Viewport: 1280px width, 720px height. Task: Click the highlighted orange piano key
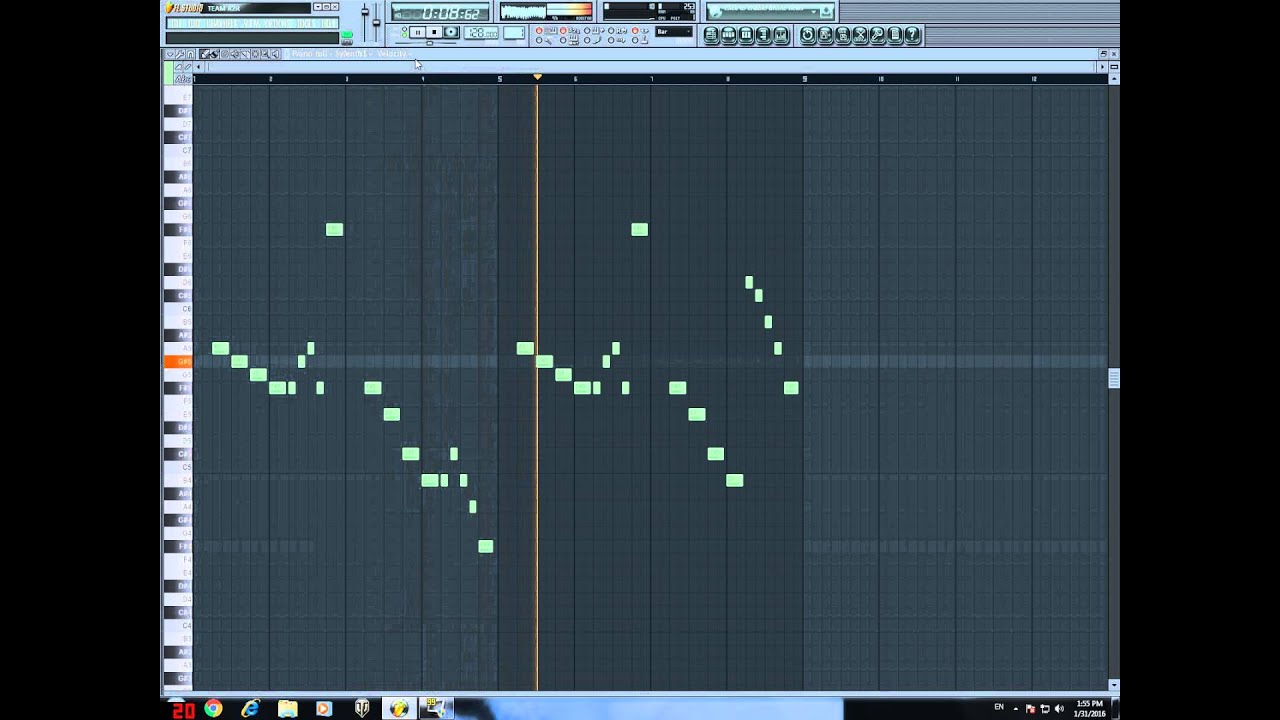pos(177,361)
